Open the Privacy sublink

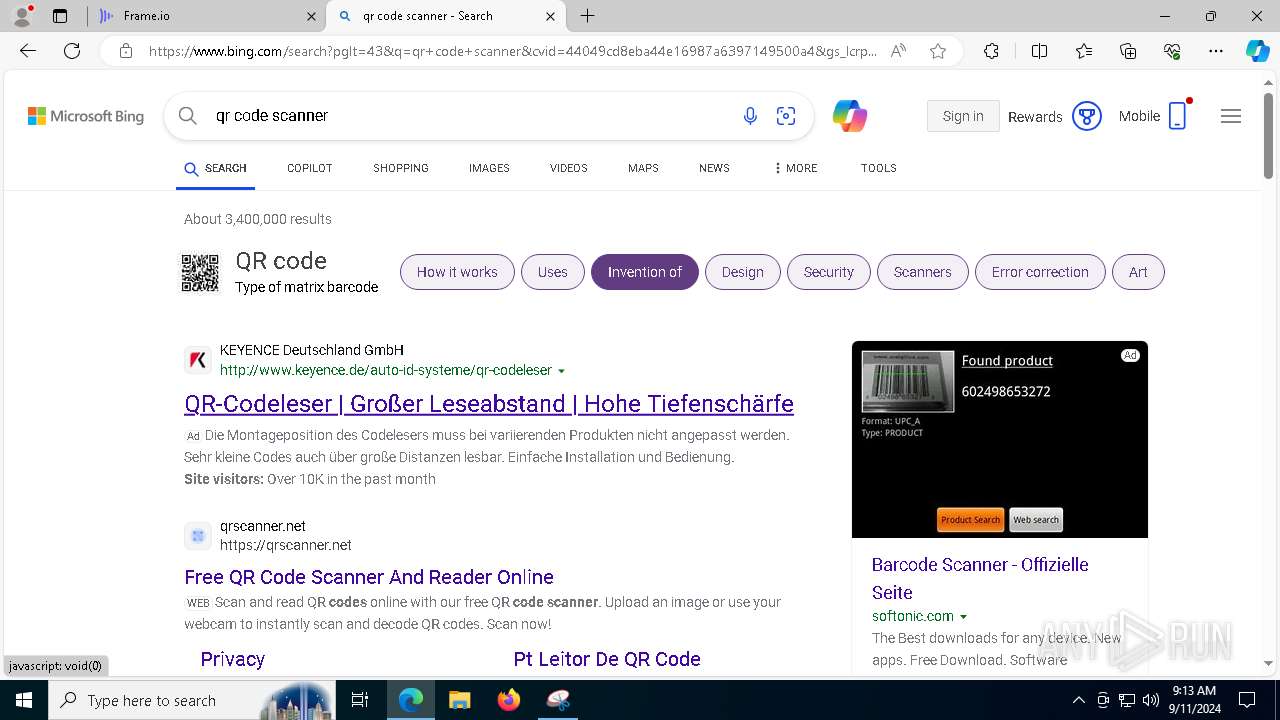click(232, 659)
